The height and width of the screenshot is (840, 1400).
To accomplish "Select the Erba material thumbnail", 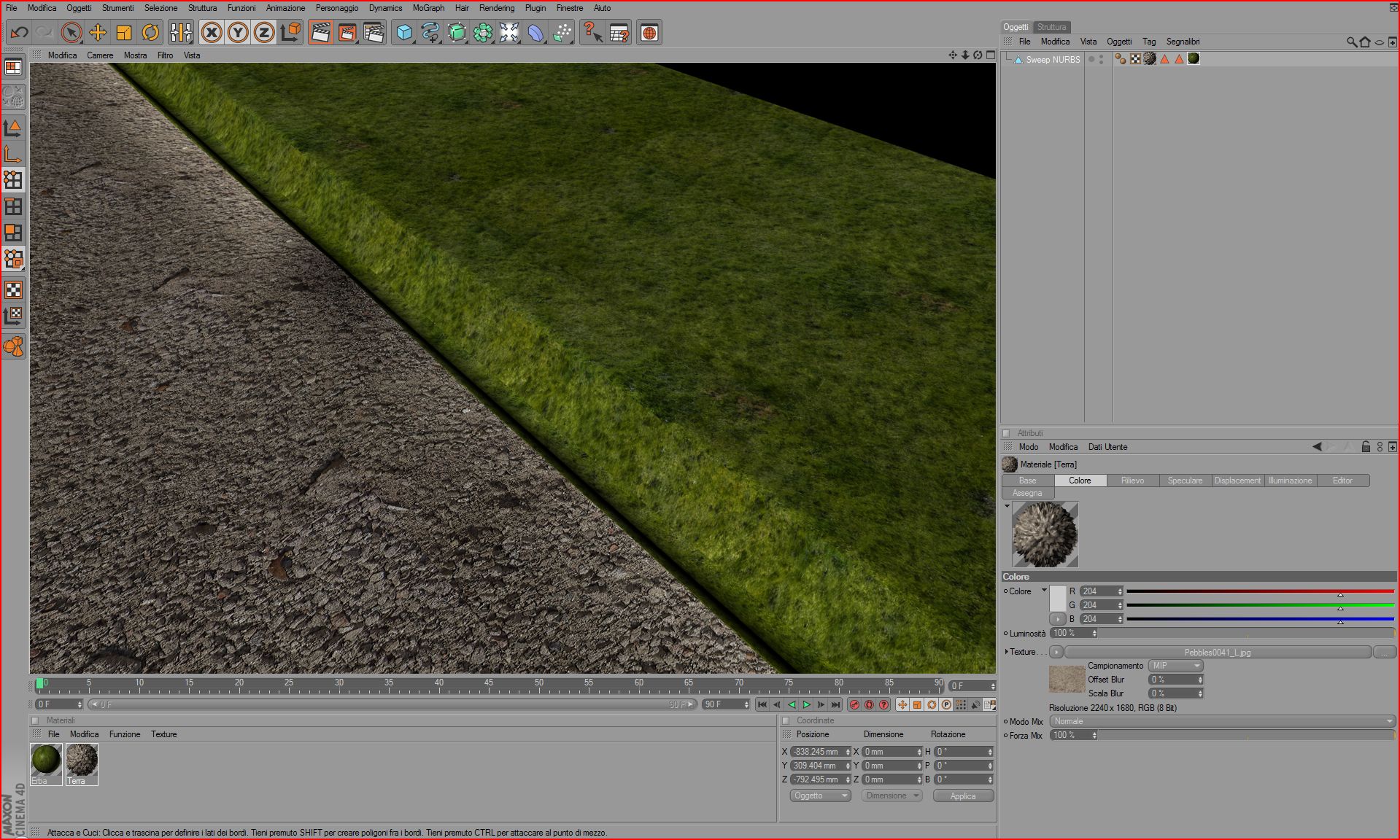I will (46, 763).
